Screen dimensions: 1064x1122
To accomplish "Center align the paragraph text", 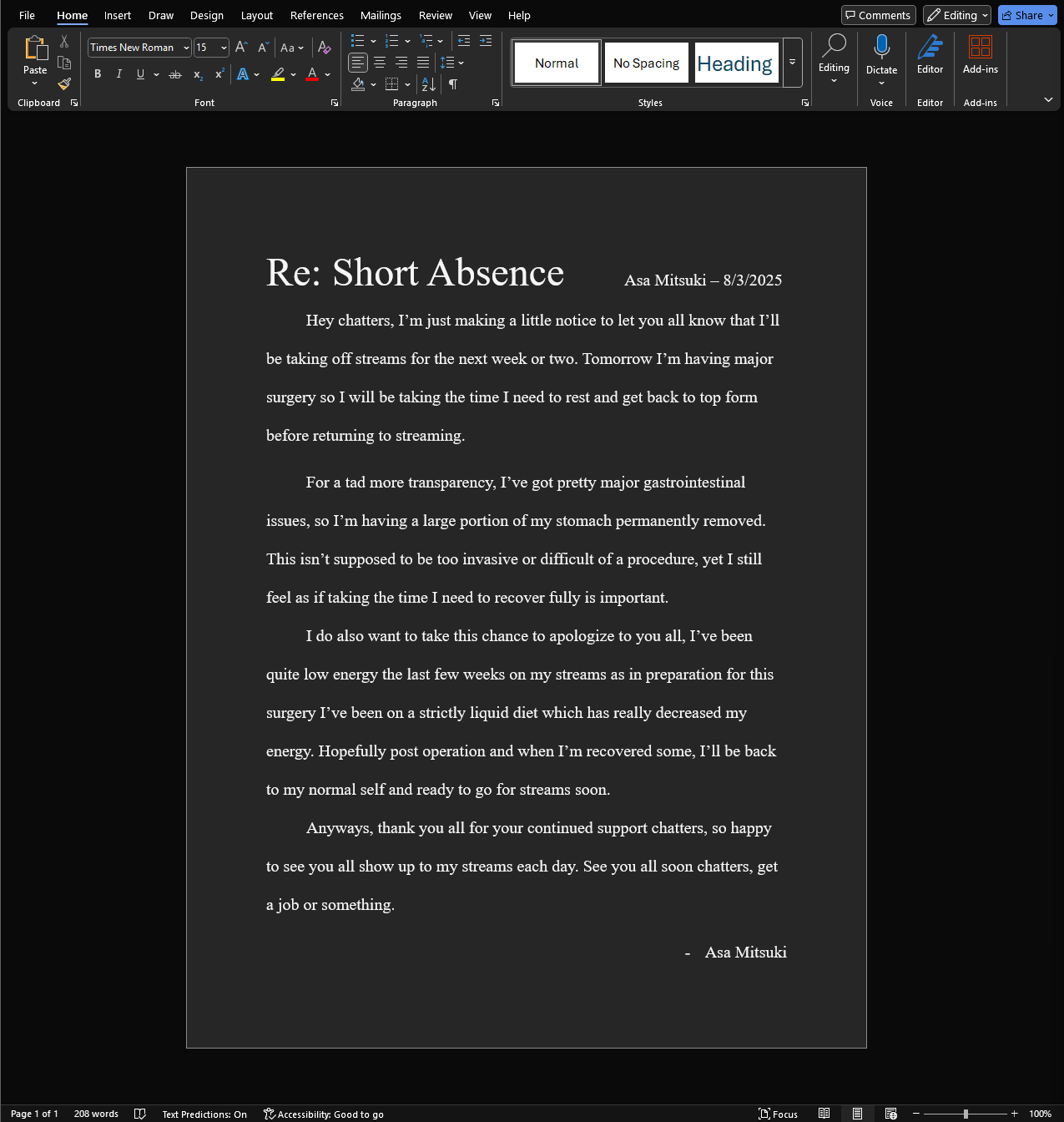I will tap(380, 63).
